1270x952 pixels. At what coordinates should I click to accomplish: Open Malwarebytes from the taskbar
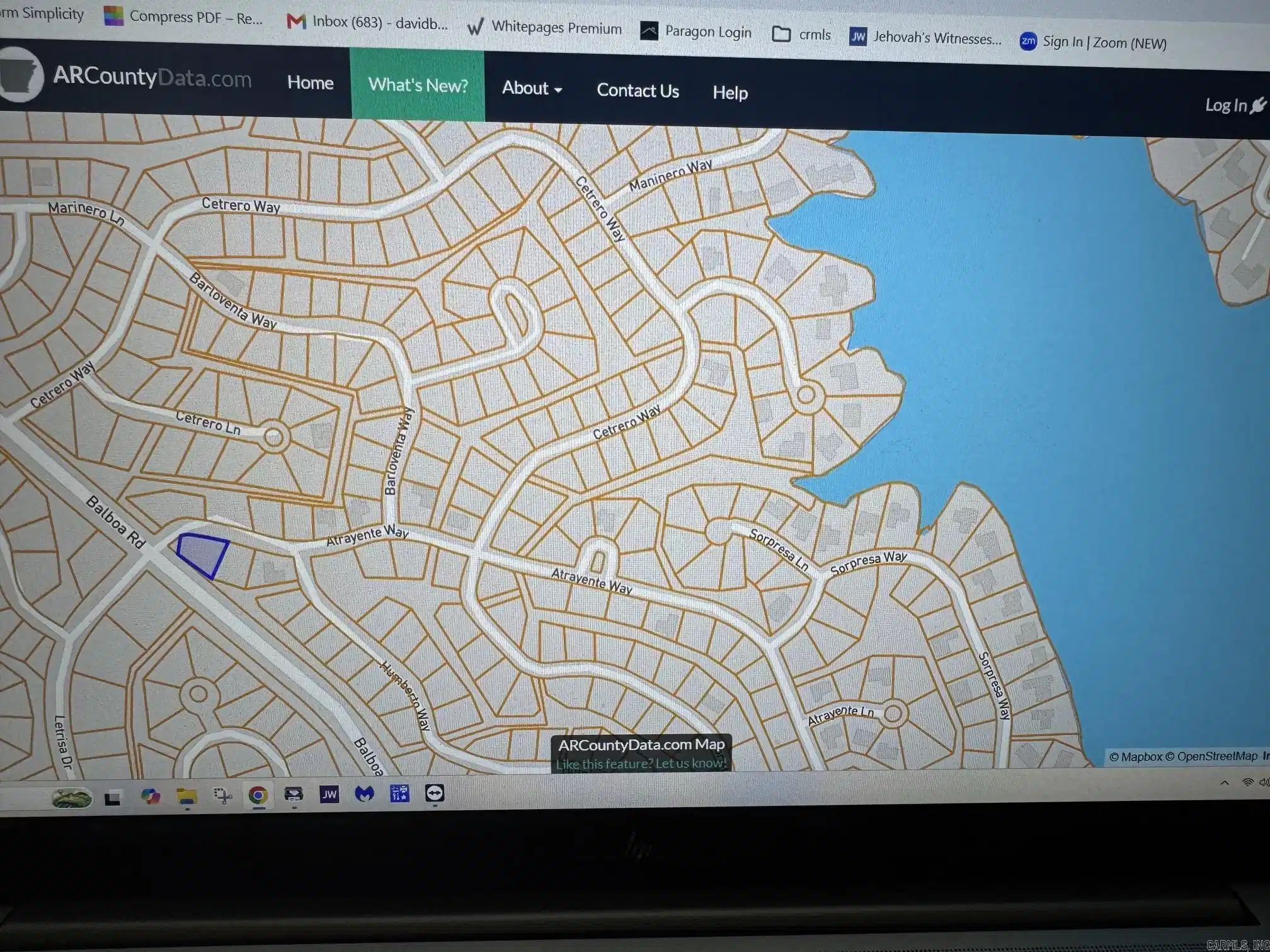coord(364,794)
